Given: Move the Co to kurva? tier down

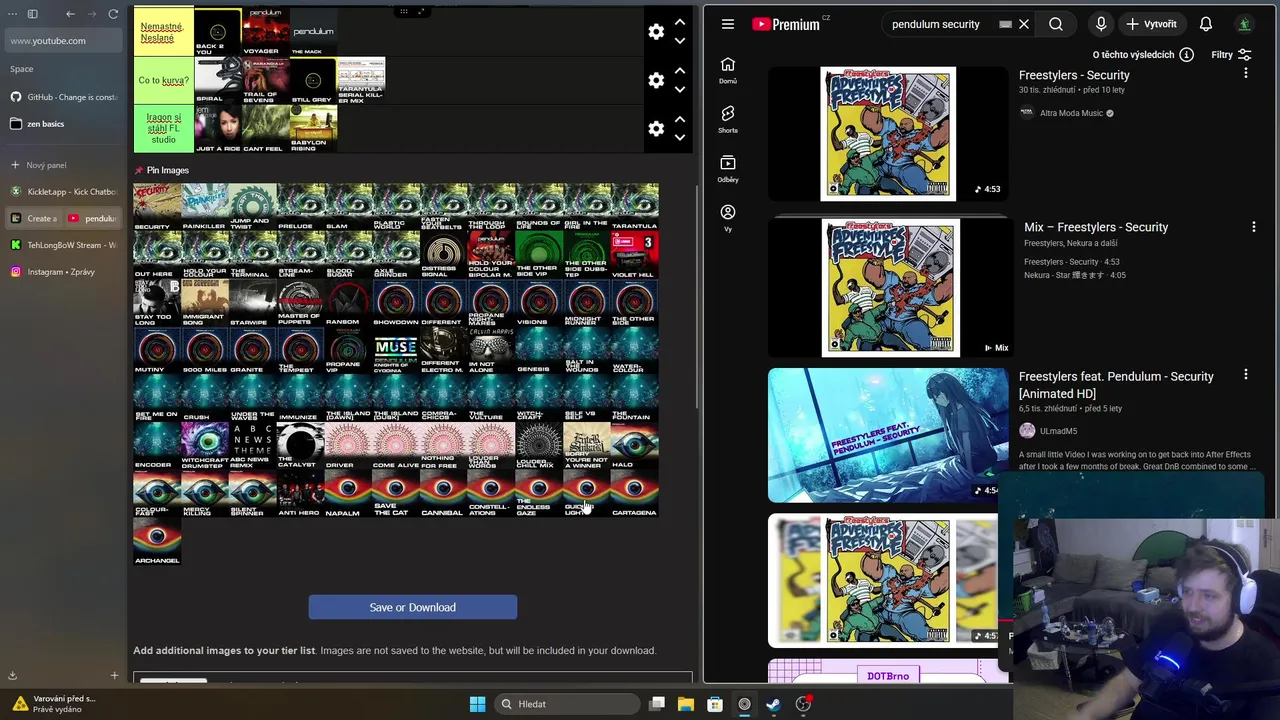Looking at the screenshot, I should [x=680, y=89].
